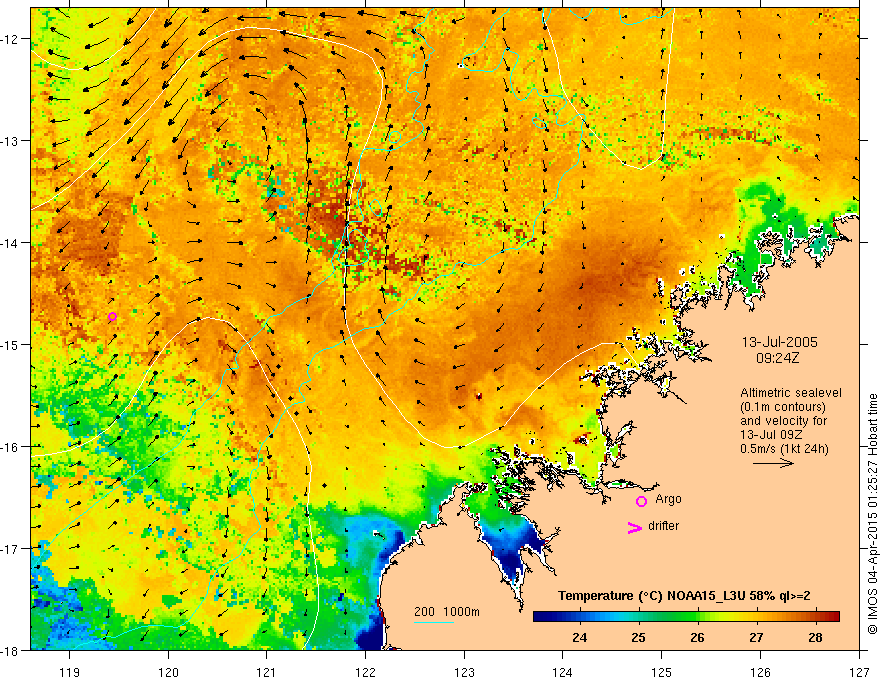Click the 'drifter' legend label
The height and width of the screenshot is (680, 880).
pyautogui.click(x=663, y=526)
